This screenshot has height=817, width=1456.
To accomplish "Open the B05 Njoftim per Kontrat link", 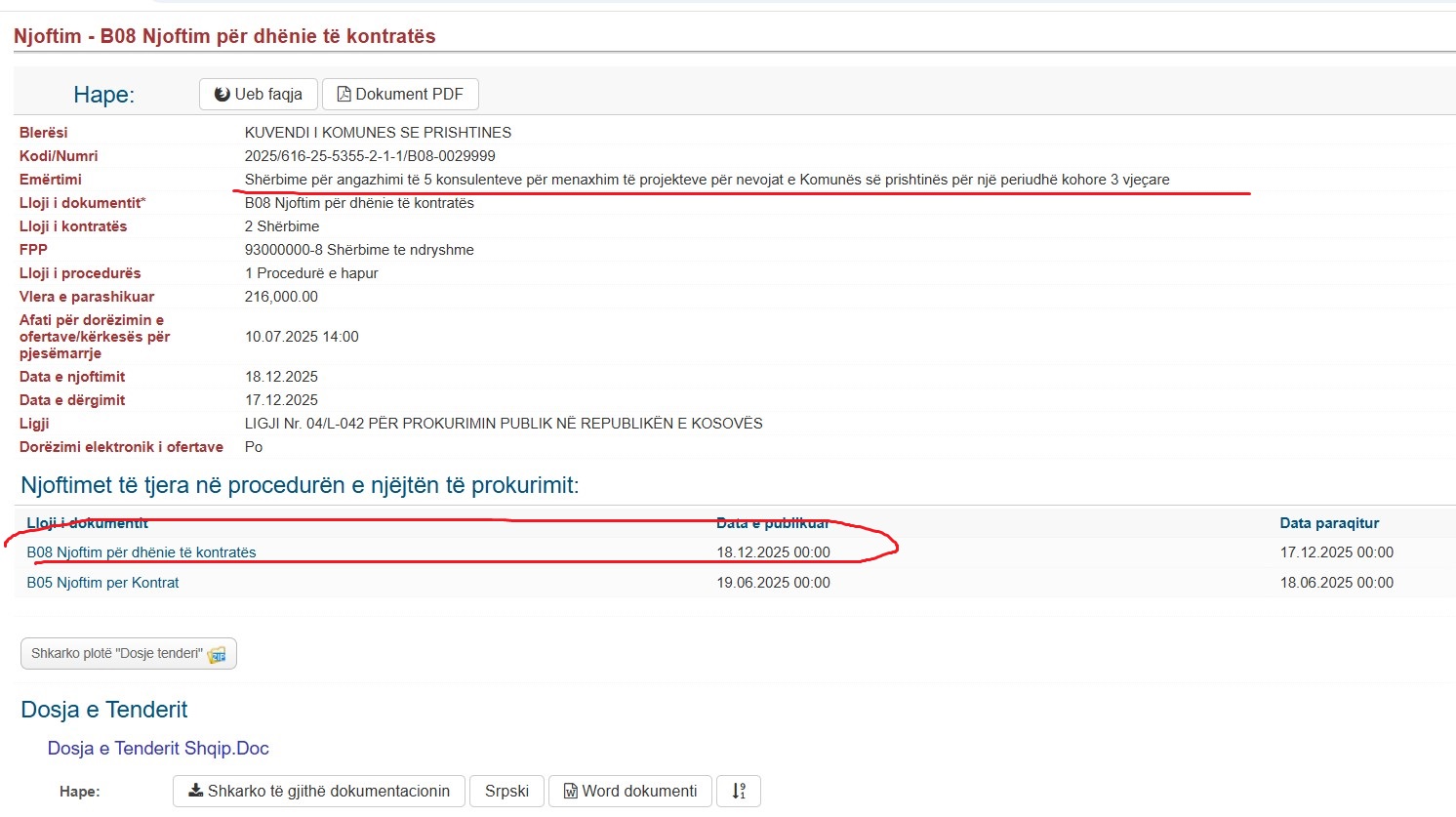I will pos(102,583).
